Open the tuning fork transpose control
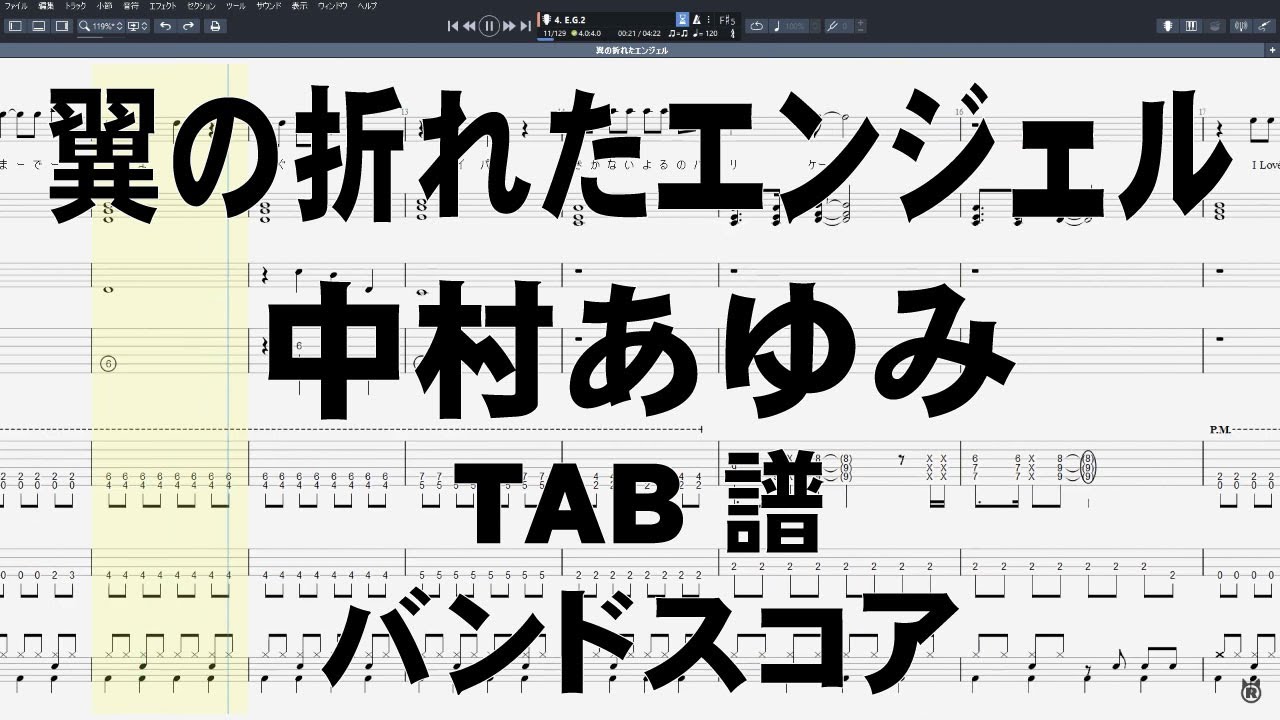 coord(840,26)
